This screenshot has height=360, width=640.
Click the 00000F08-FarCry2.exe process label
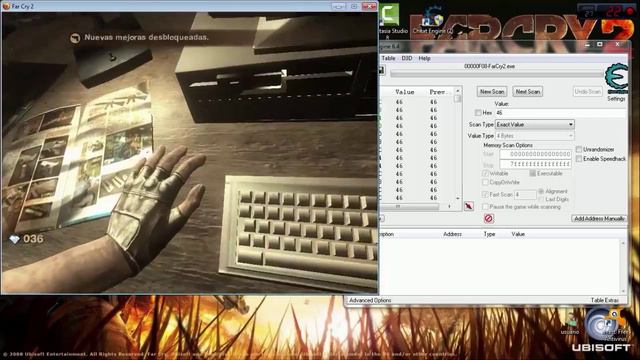point(489,66)
